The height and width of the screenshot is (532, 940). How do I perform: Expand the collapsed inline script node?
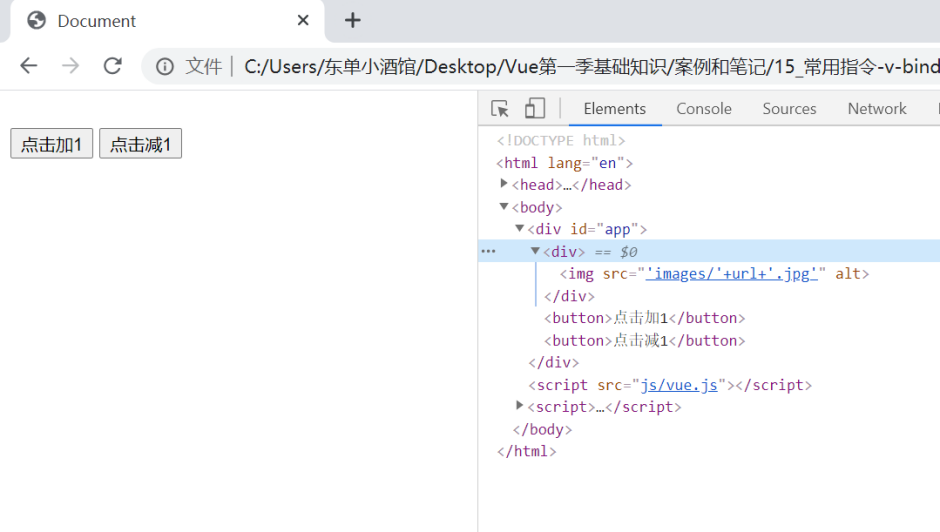tap(520, 405)
